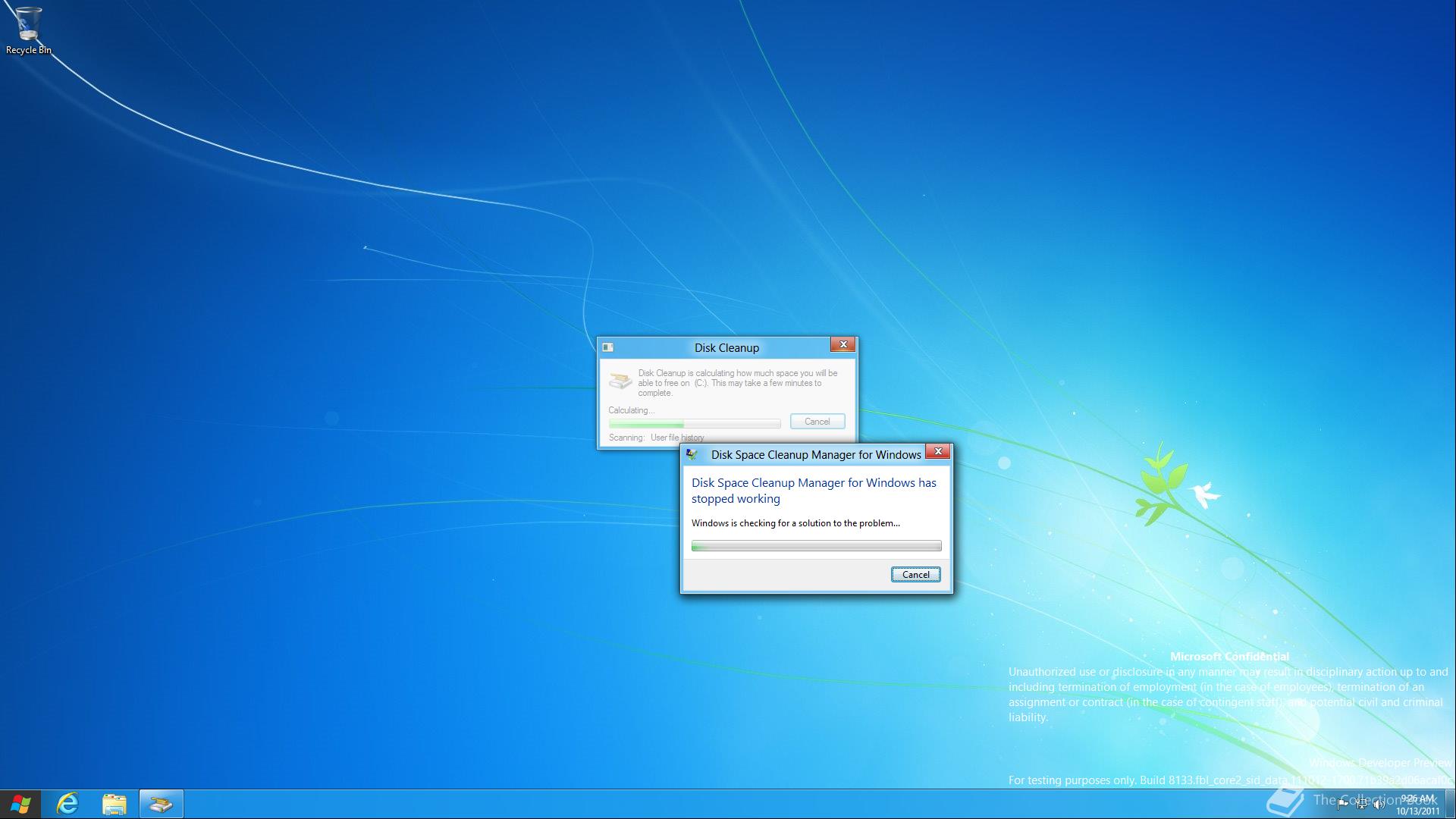Click 'Windows is checking for a solution' text
Viewport: 1456px width, 819px height.
795,523
